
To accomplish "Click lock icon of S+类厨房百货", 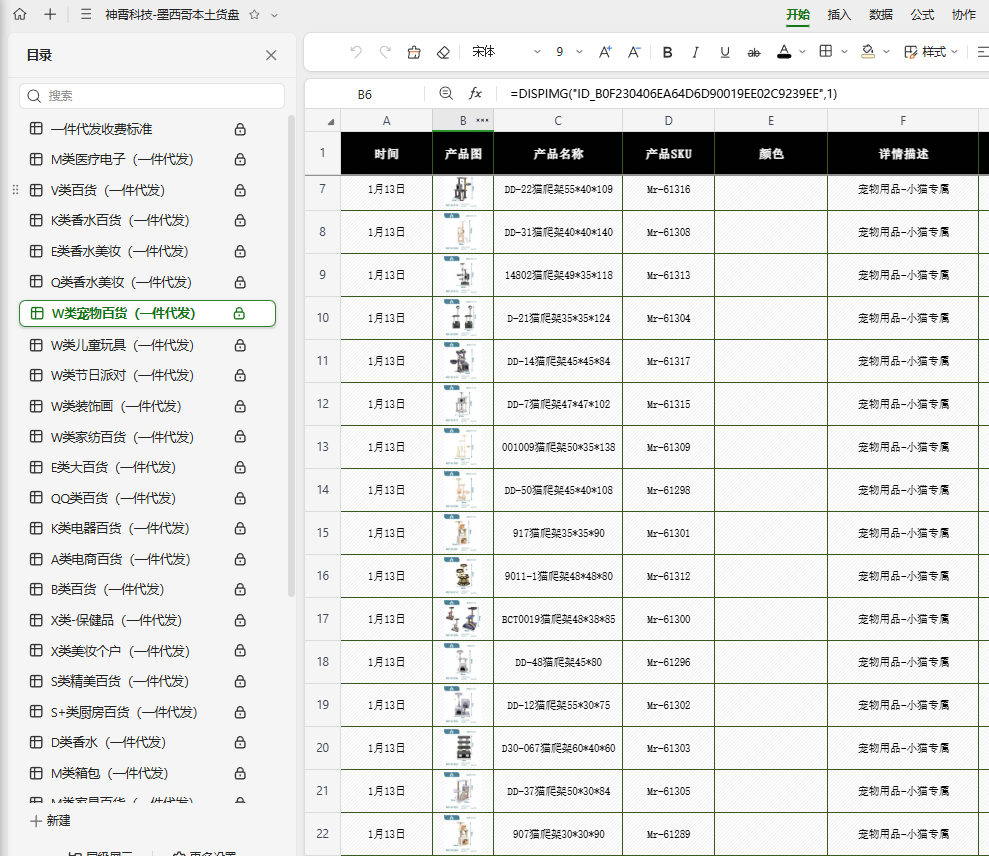I will pos(240,712).
